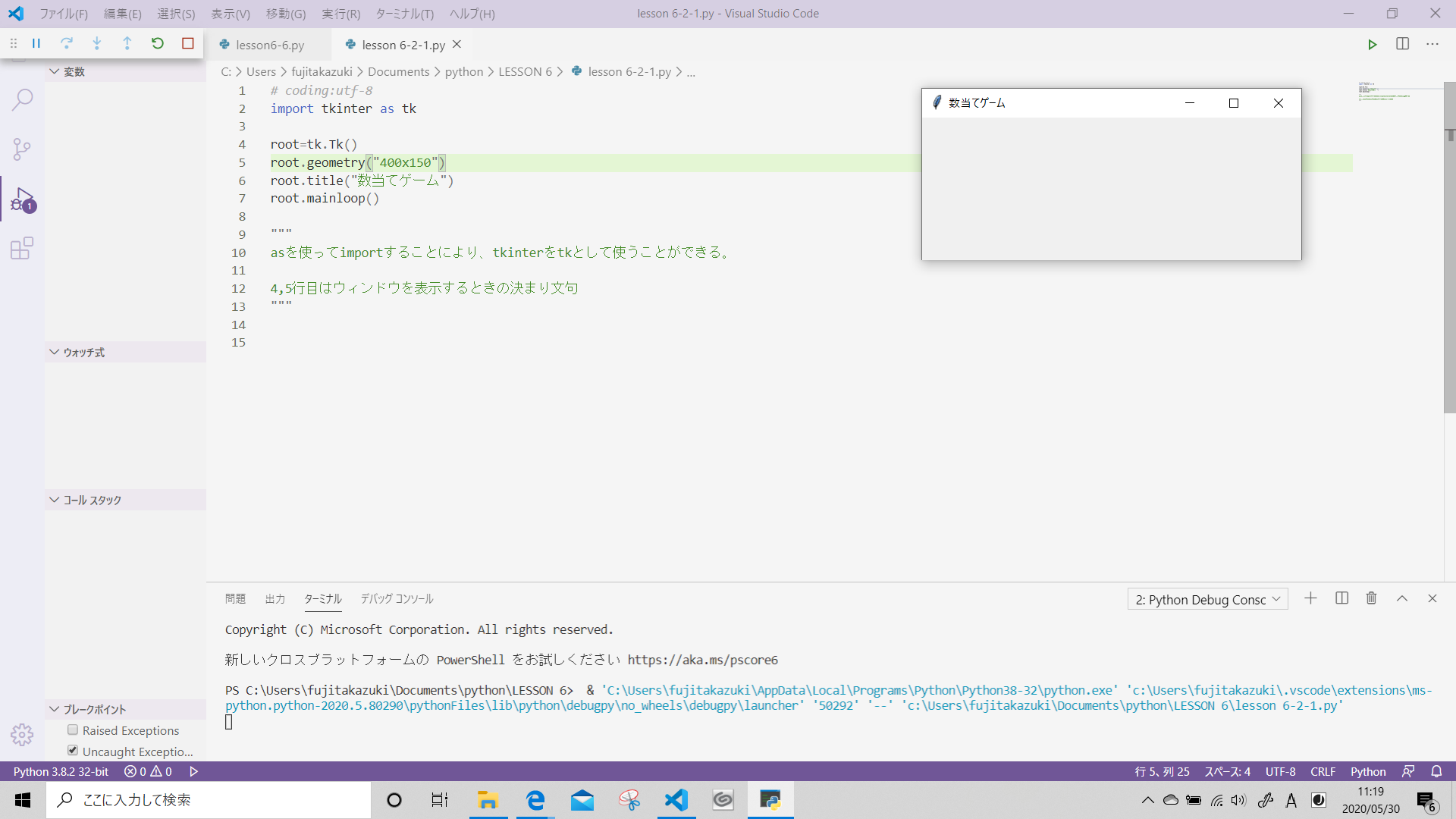Pause the debugger from debug toolbar
Viewport: 1456px width, 819px height.
coord(36,44)
